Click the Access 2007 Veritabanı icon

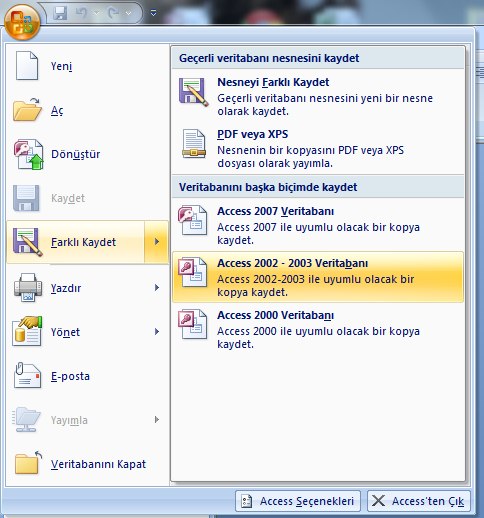pos(192,220)
